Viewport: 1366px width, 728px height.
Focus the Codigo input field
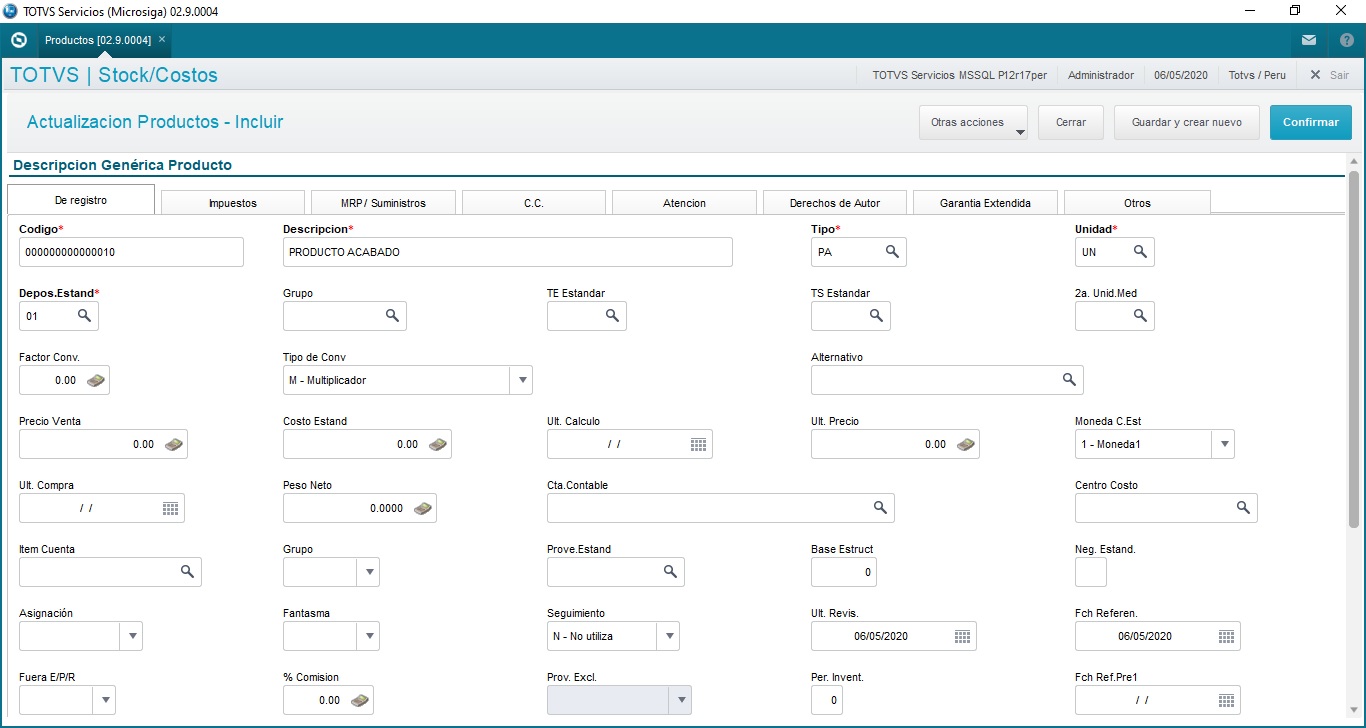(131, 252)
